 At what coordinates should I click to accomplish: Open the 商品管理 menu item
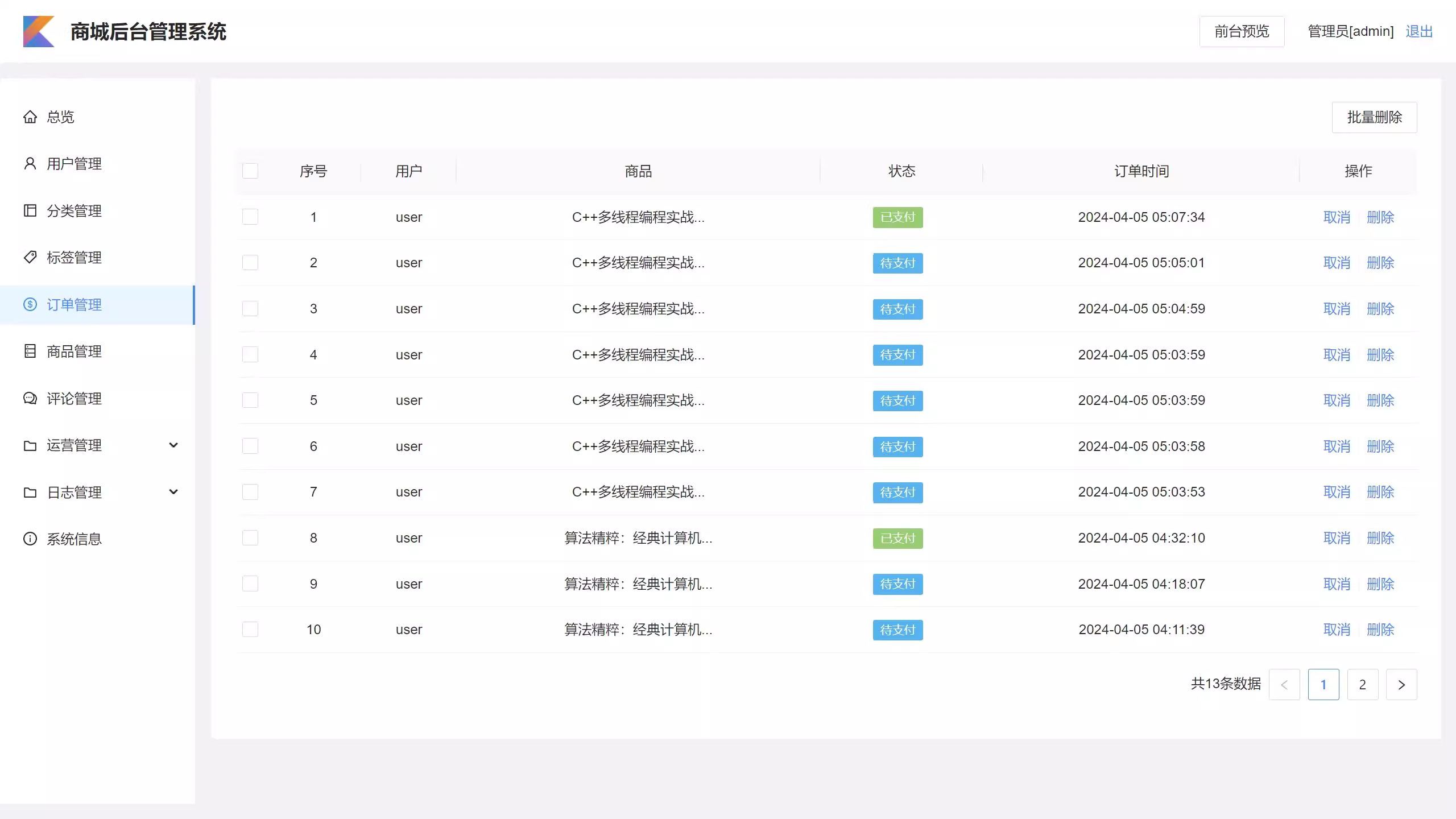click(97, 351)
